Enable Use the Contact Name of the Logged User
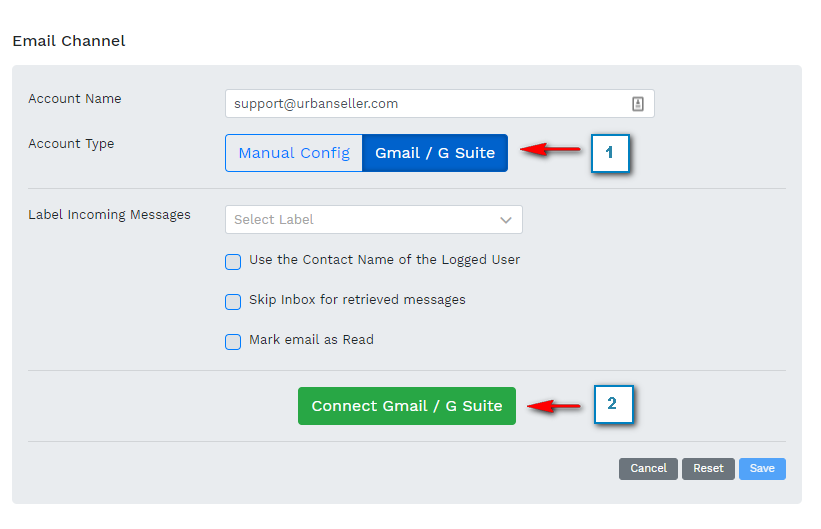Image resolution: width=821 pixels, height=529 pixels. [x=233, y=262]
